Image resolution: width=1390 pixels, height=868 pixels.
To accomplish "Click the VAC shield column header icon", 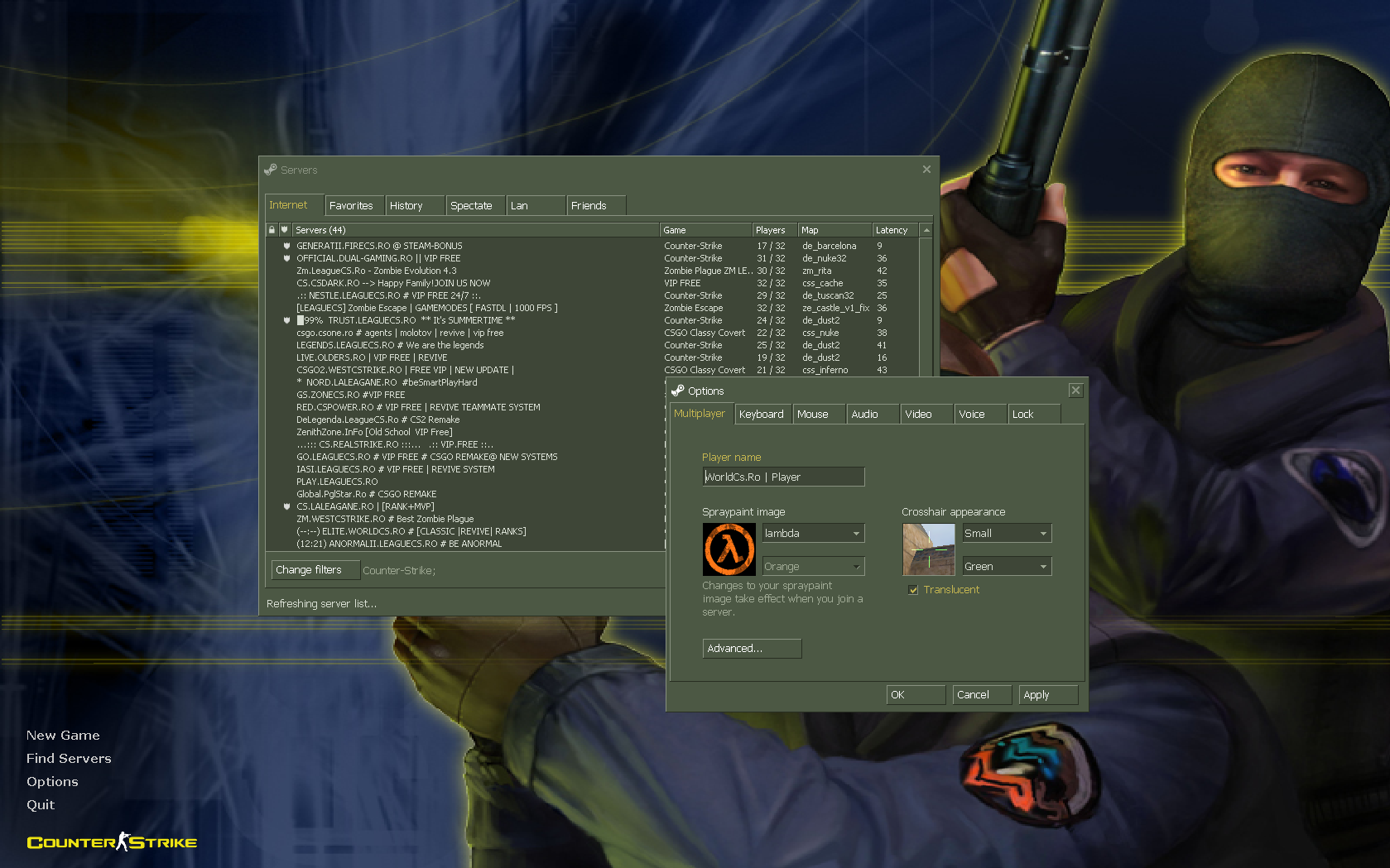I will (285, 230).
